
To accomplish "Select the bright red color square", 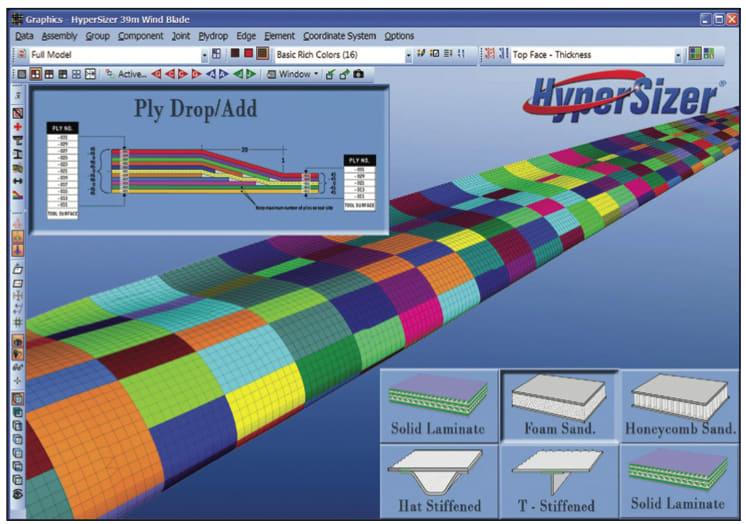I will point(248,53).
